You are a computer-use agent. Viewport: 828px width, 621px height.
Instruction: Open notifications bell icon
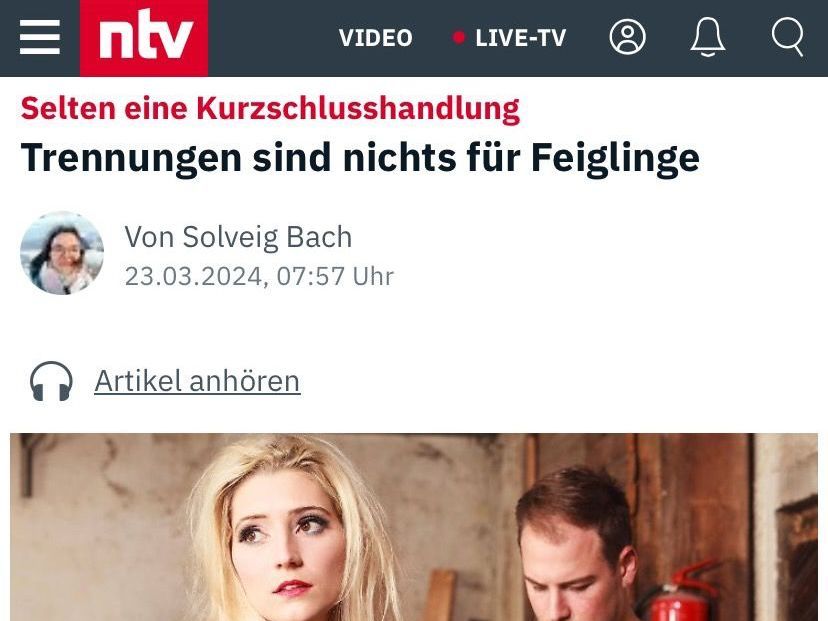point(708,37)
